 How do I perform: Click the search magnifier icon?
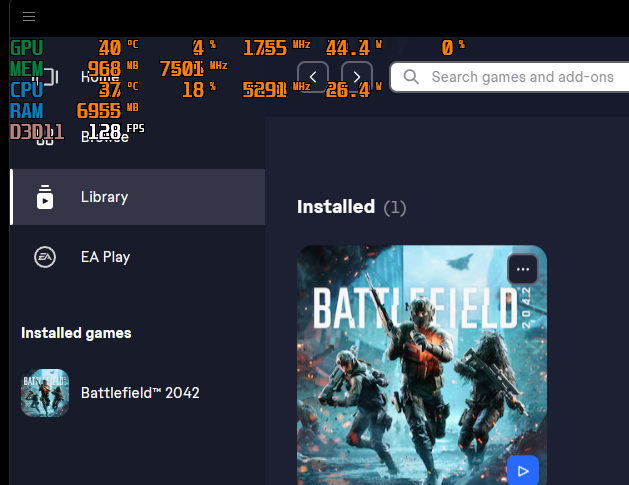411,77
